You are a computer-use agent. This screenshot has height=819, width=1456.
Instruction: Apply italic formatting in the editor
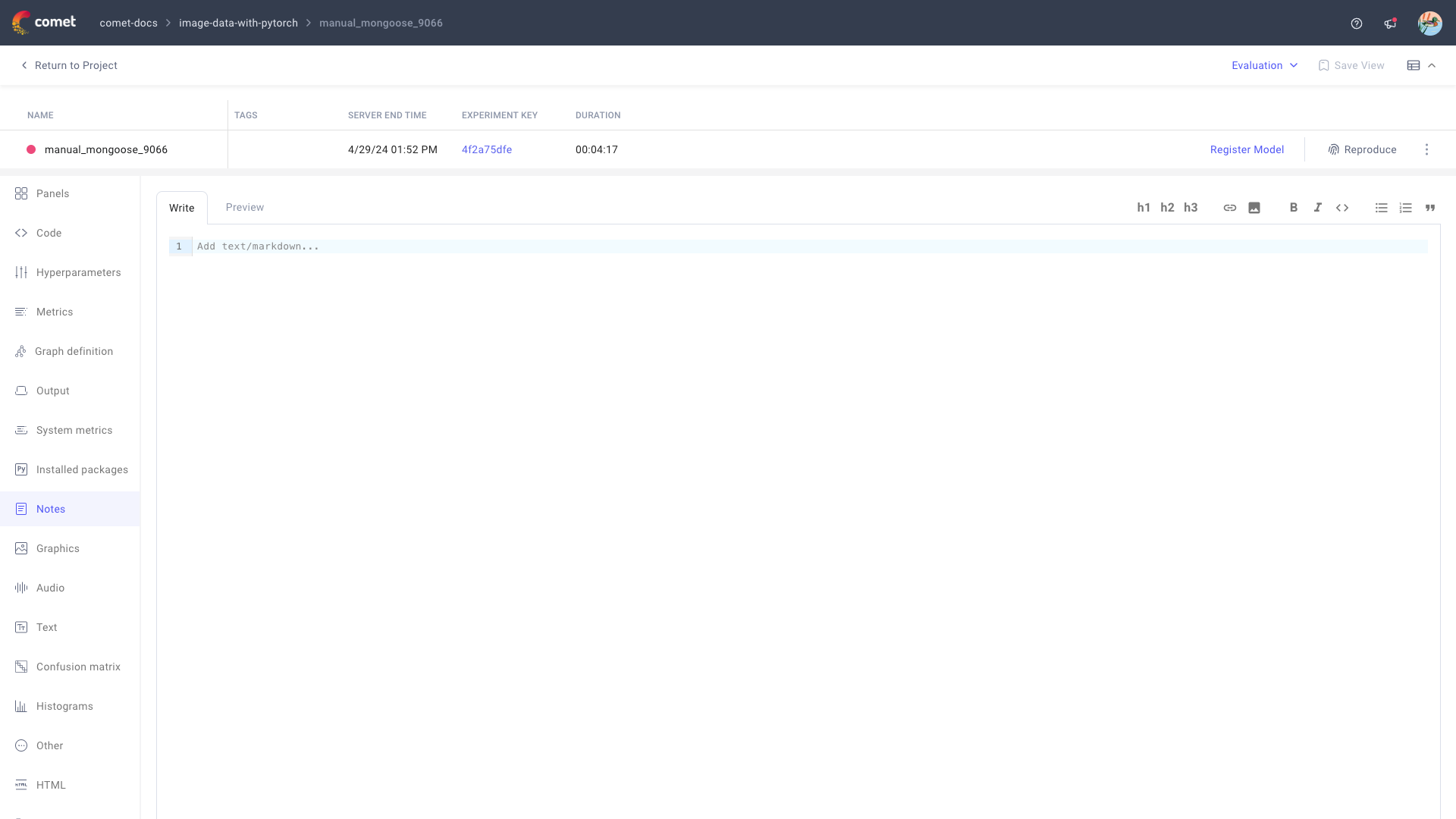[1318, 207]
